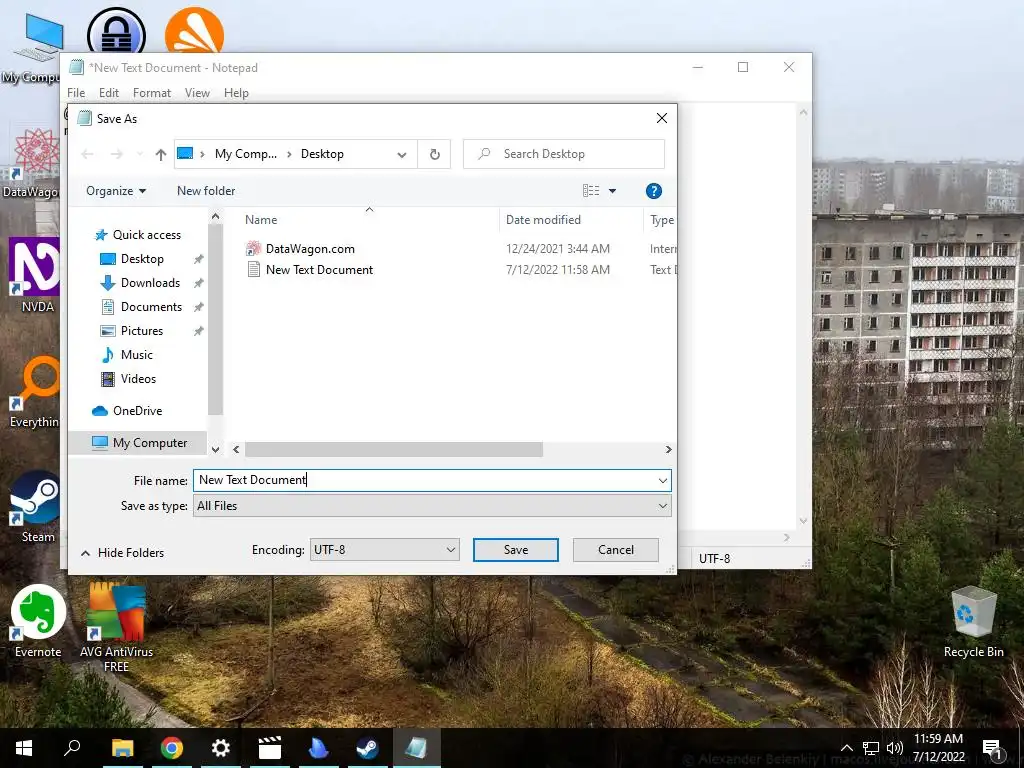
Task: Open the volume control in system tray
Action: point(894,748)
